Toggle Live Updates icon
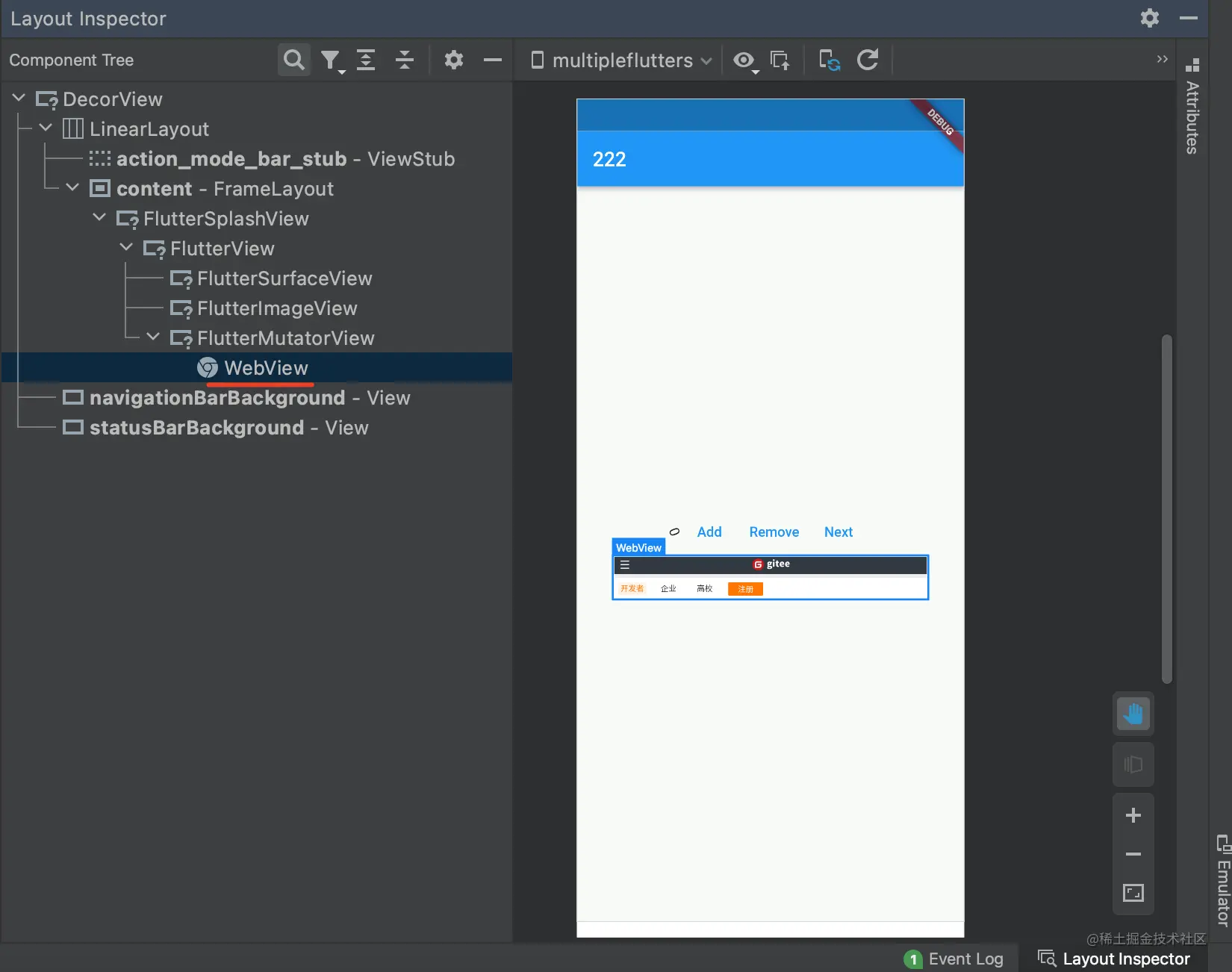 830,60
